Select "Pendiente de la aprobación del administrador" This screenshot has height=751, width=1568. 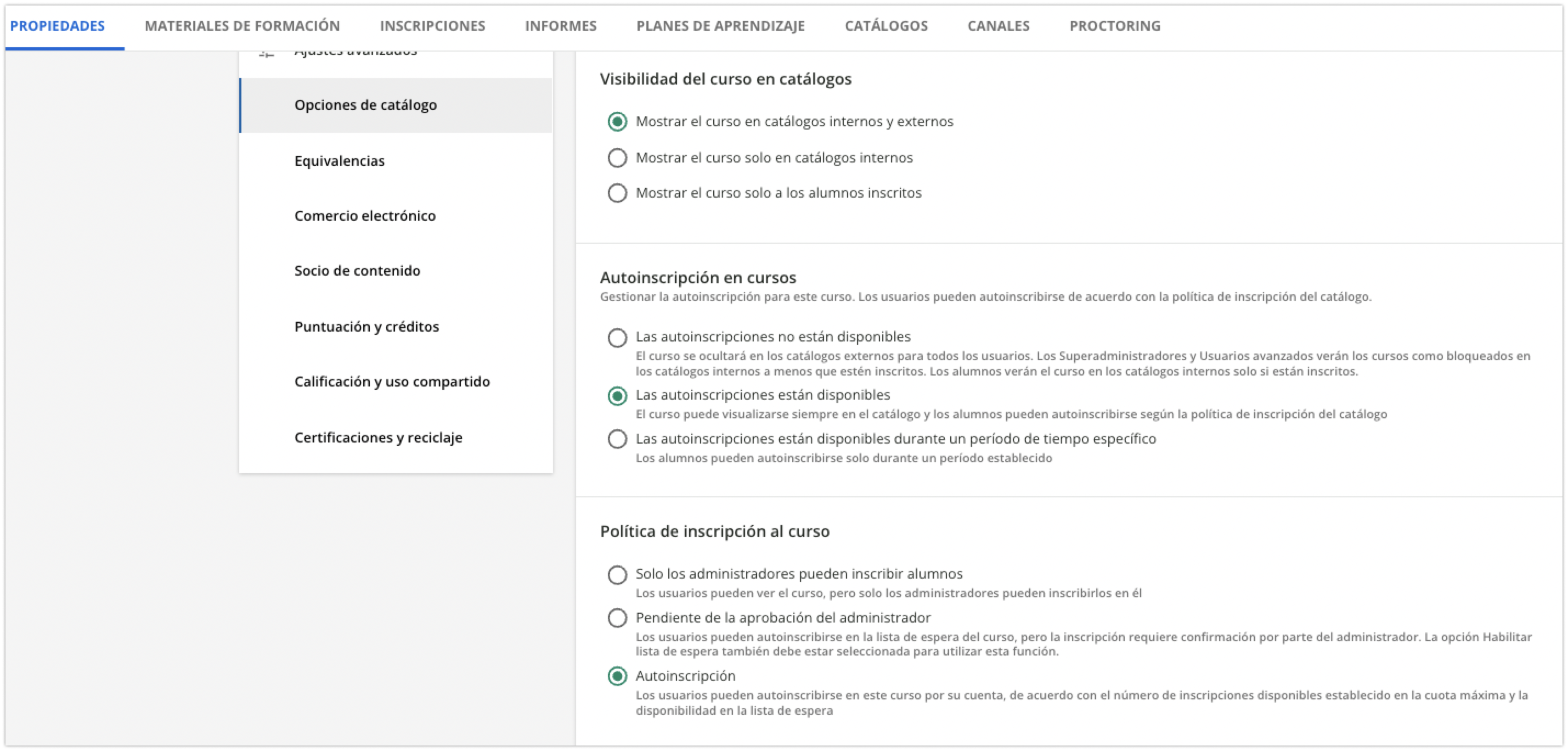point(618,617)
